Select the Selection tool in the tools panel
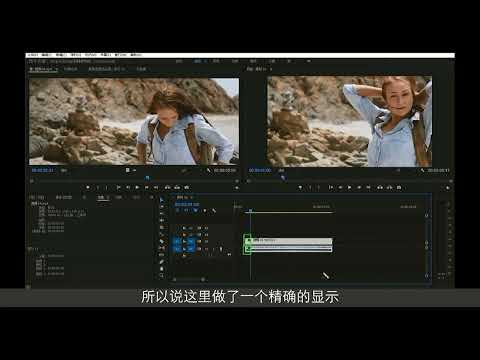The height and width of the screenshot is (360, 480). pyautogui.click(x=162, y=200)
